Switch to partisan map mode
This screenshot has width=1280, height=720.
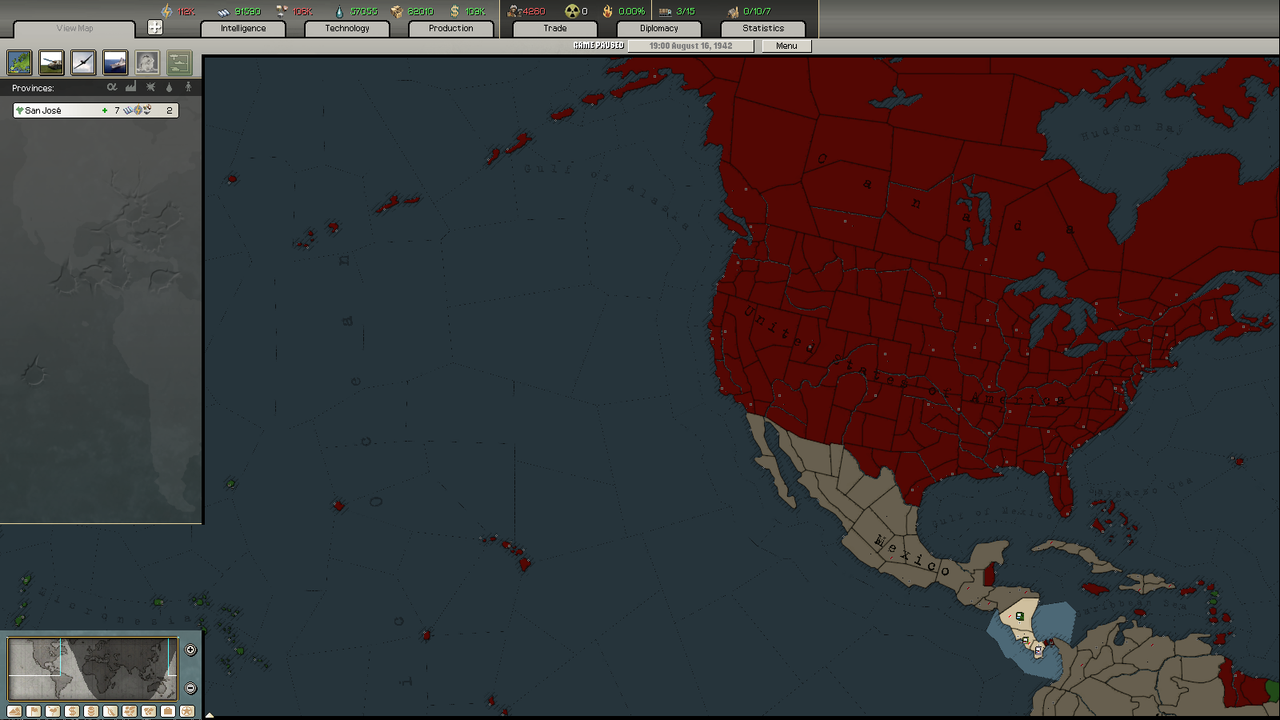(110, 711)
